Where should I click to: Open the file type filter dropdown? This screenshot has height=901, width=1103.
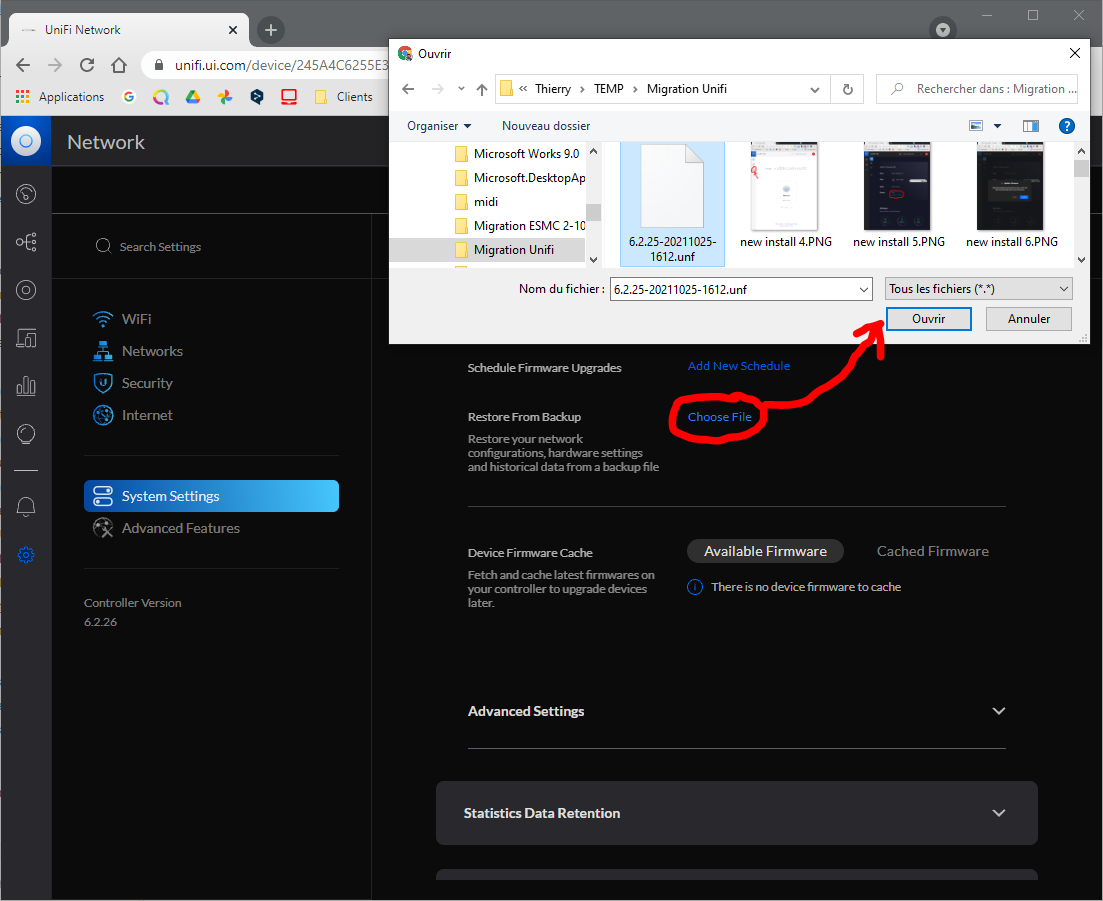978,289
